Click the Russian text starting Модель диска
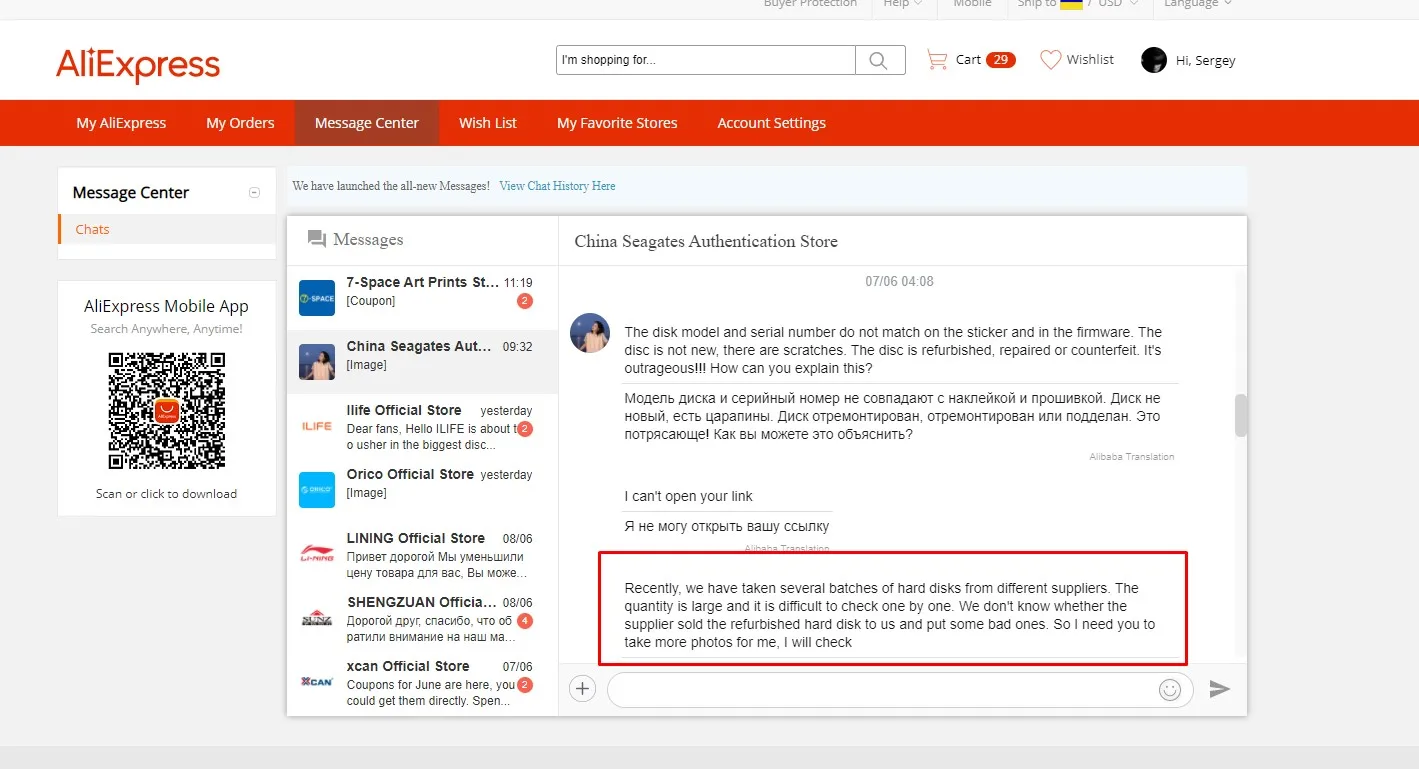Image resolution: width=1419 pixels, height=769 pixels. tap(893, 416)
